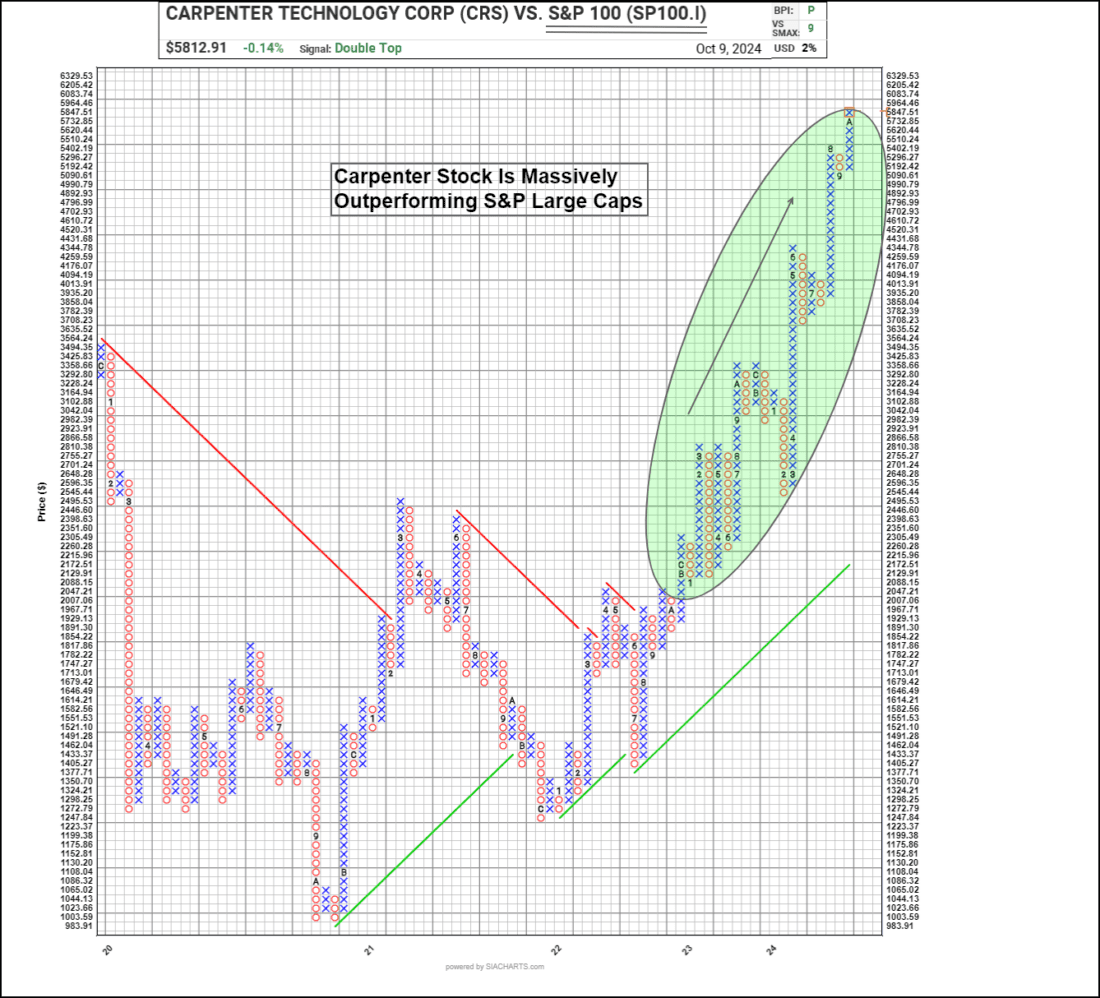
Task: Click year label 23 on time axis
Action: (x=687, y=950)
